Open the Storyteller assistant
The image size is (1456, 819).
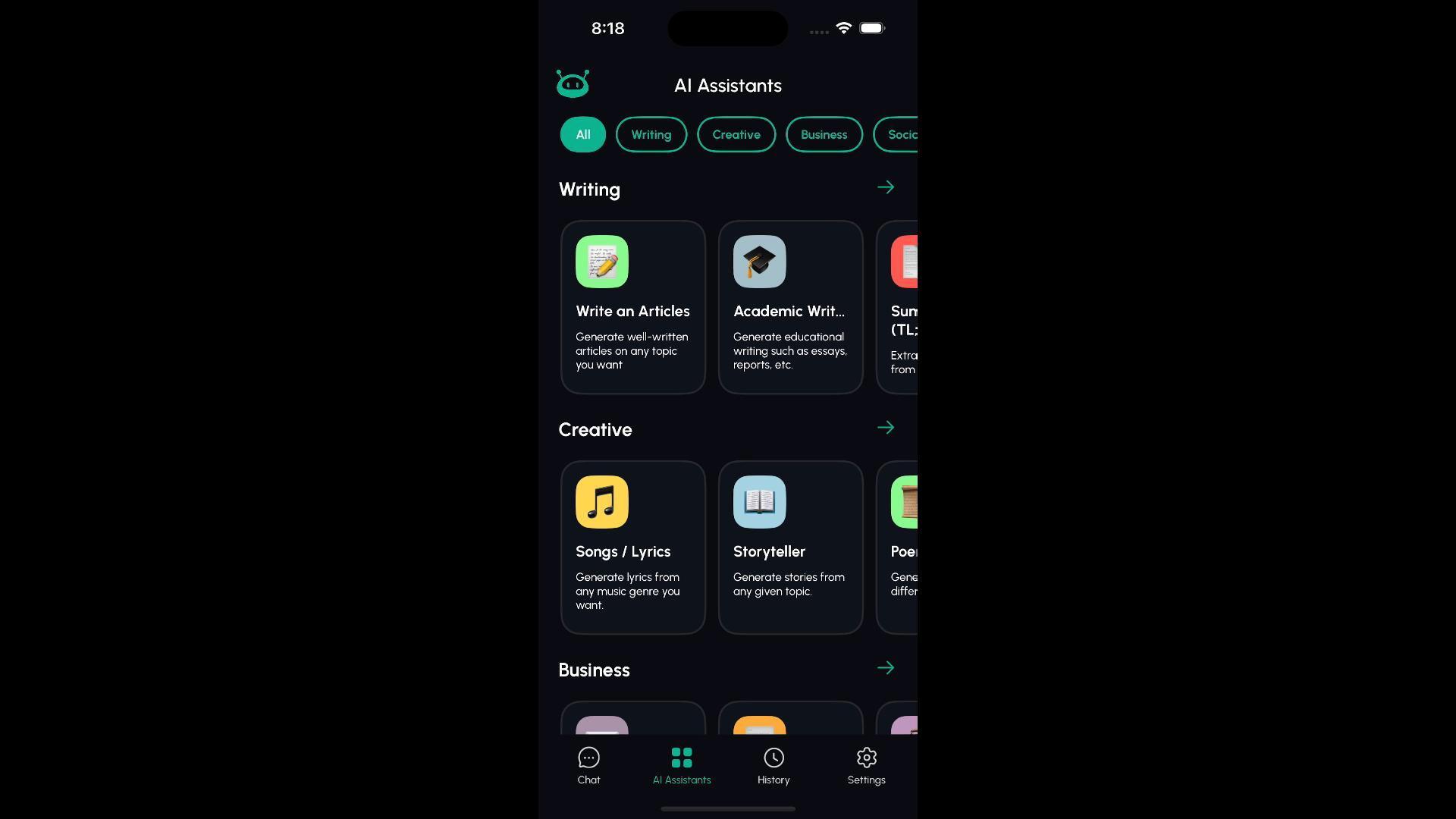[790, 547]
